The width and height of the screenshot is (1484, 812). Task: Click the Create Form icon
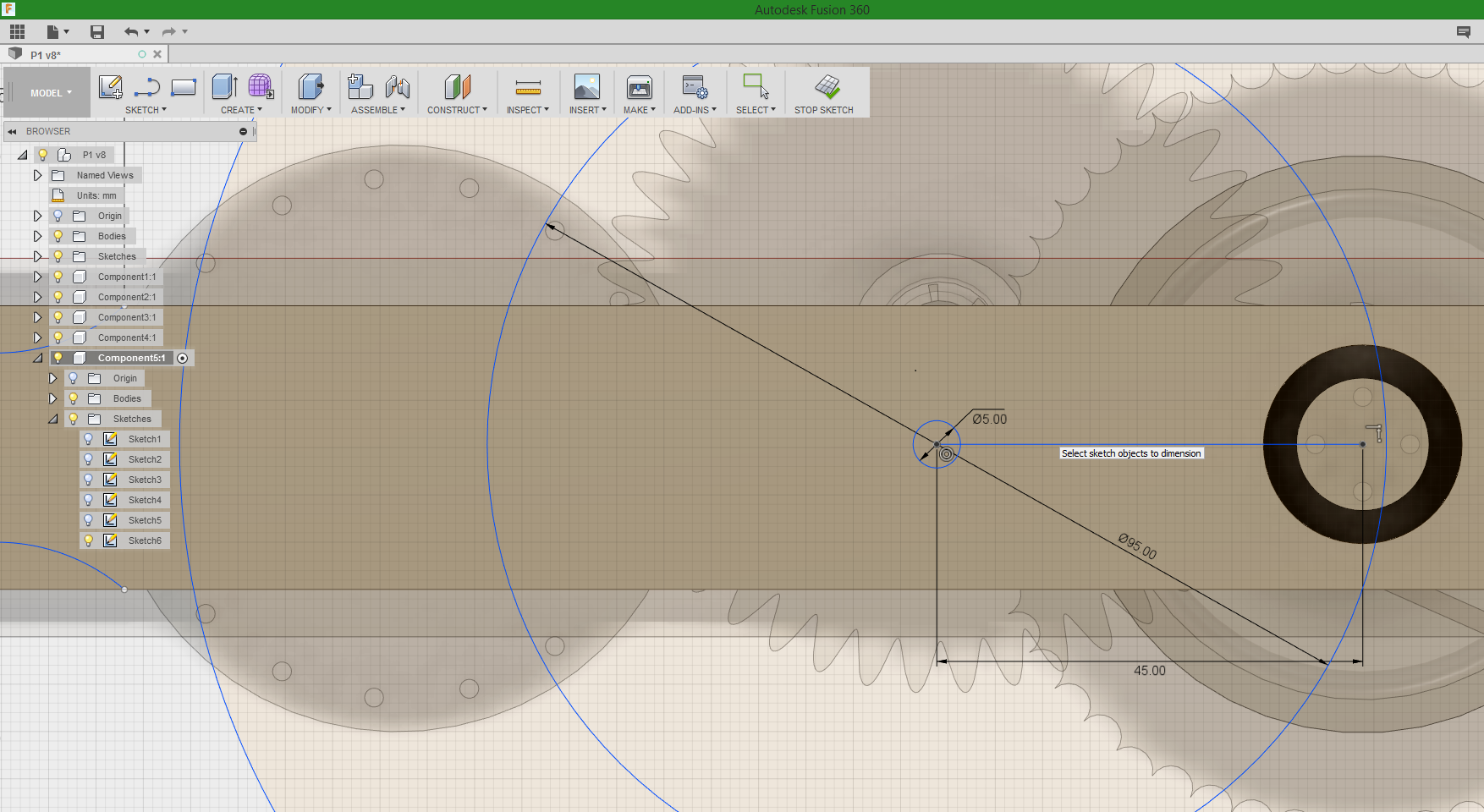pyautogui.click(x=261, y=86)
